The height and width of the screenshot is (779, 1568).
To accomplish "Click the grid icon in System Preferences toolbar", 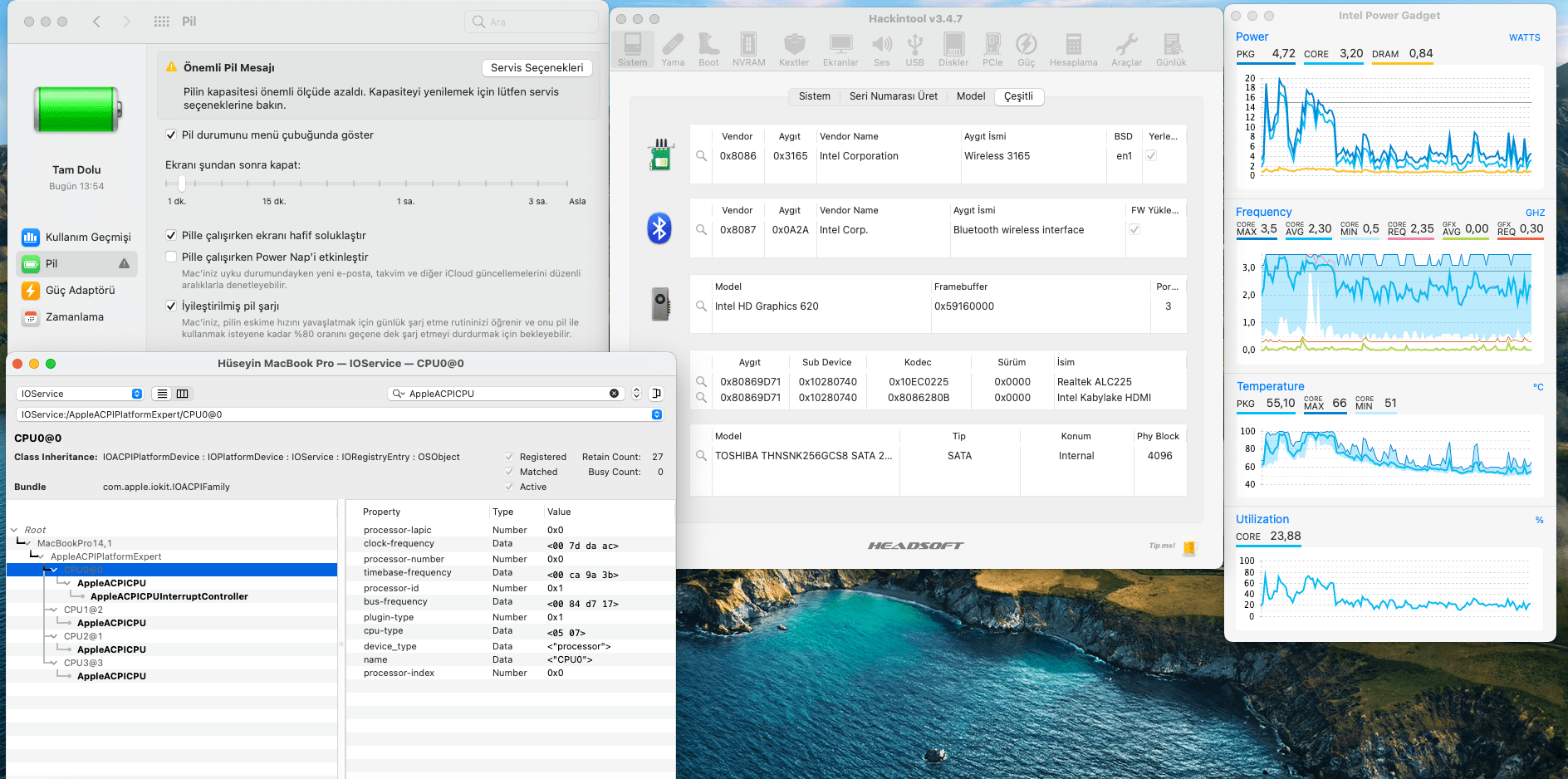I will [x=162, y=22].
